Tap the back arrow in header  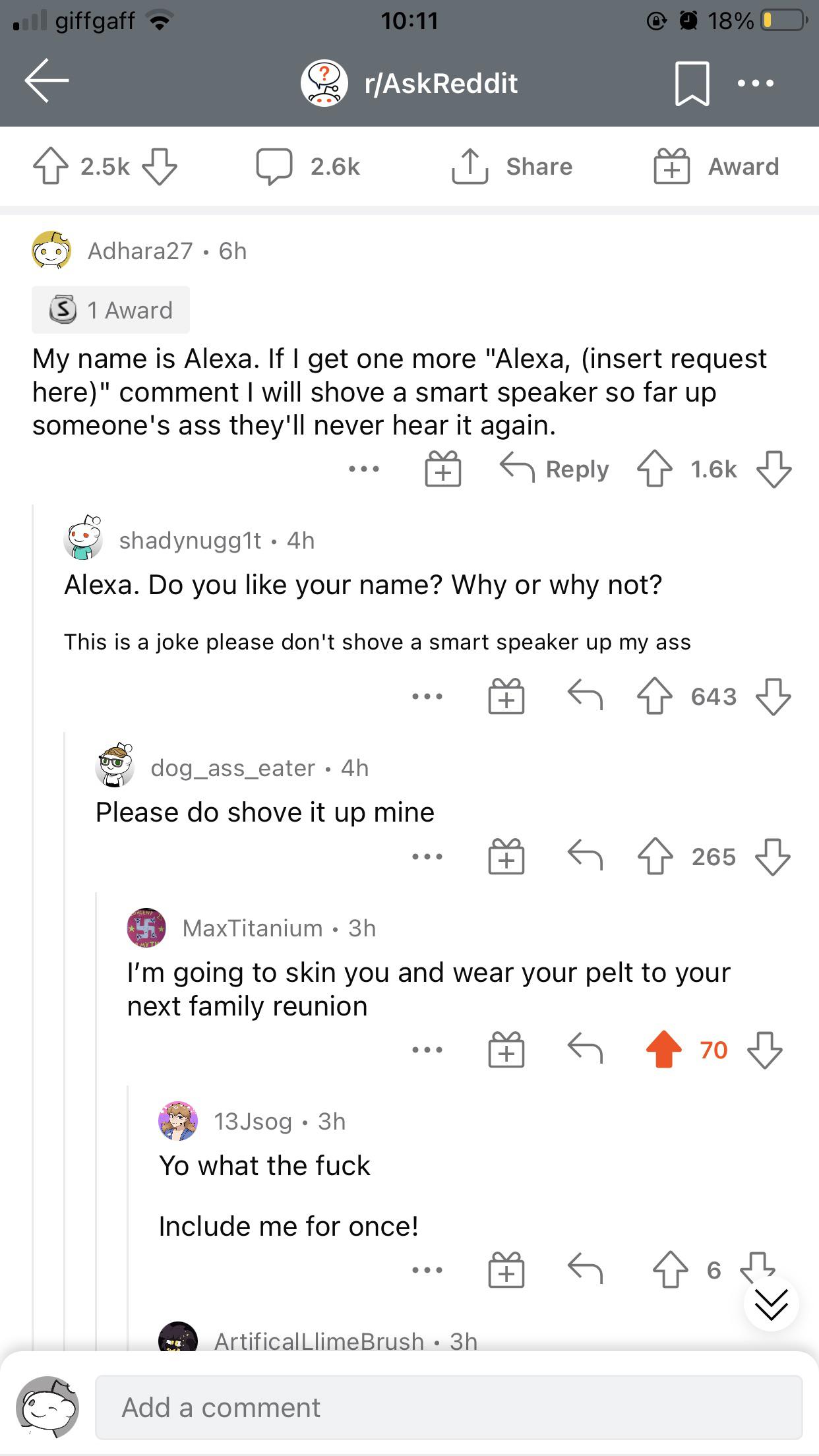(47, 81)
